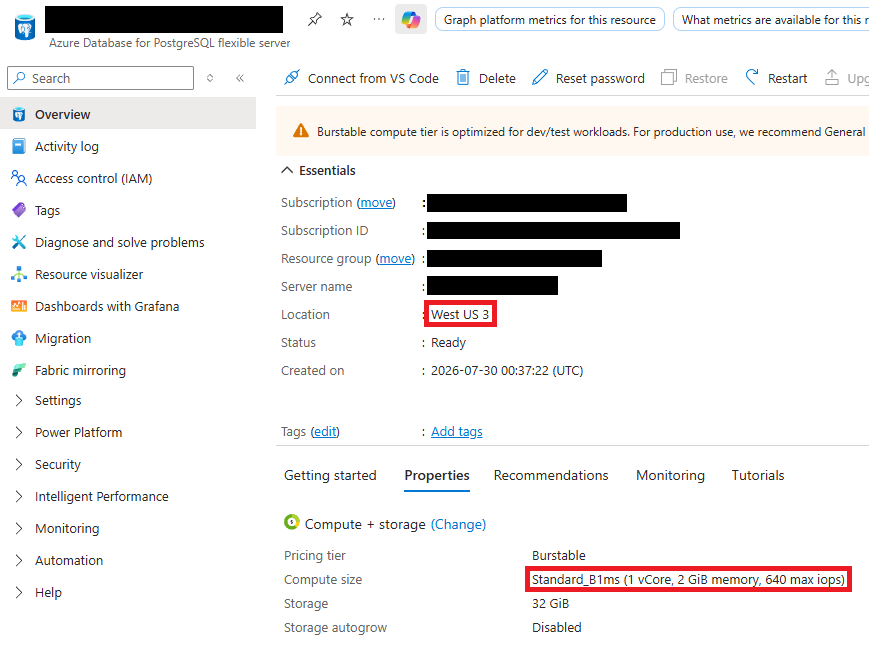Click the Delete trash can icon
This screenshot has width=869, height=646.
coord(463,78)
